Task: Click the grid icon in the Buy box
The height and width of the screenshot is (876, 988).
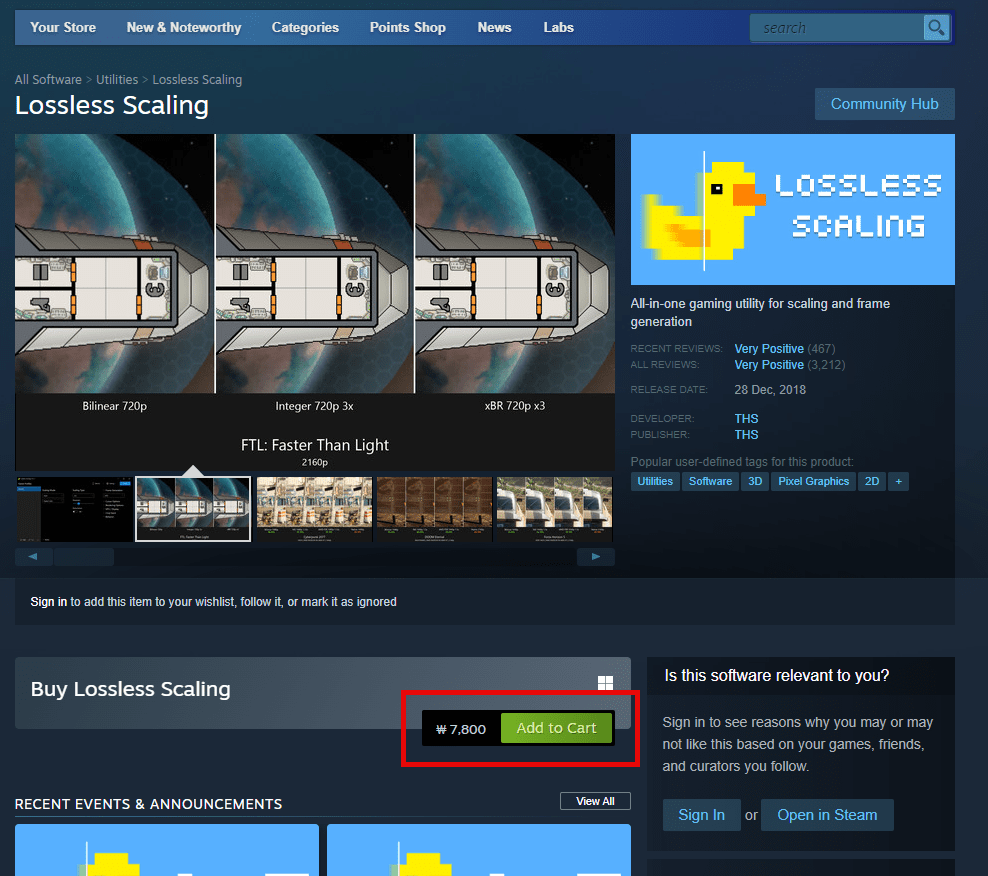Action: (x=605, y=683)
